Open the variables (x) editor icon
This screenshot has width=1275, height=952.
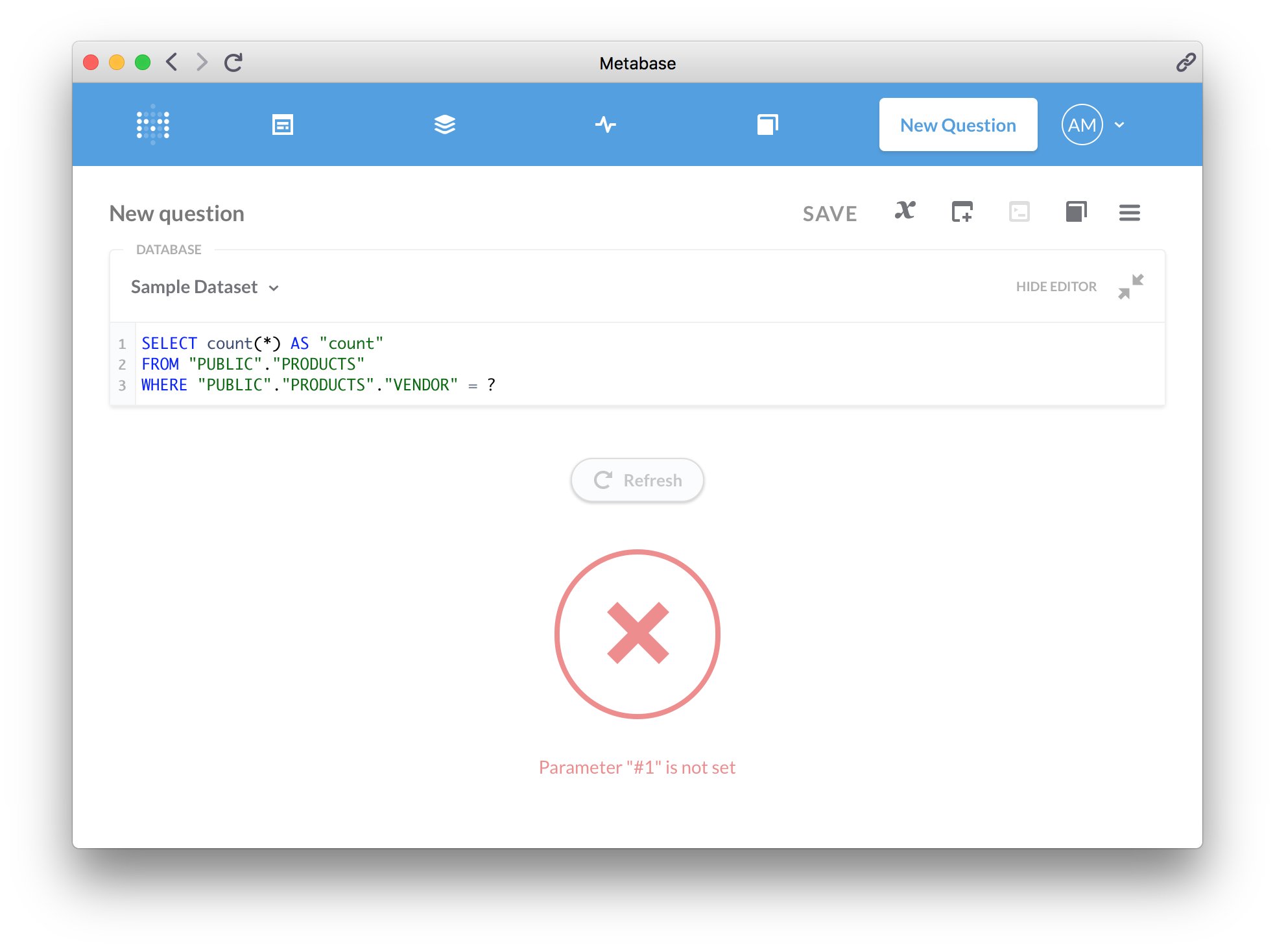coord(904,212)
